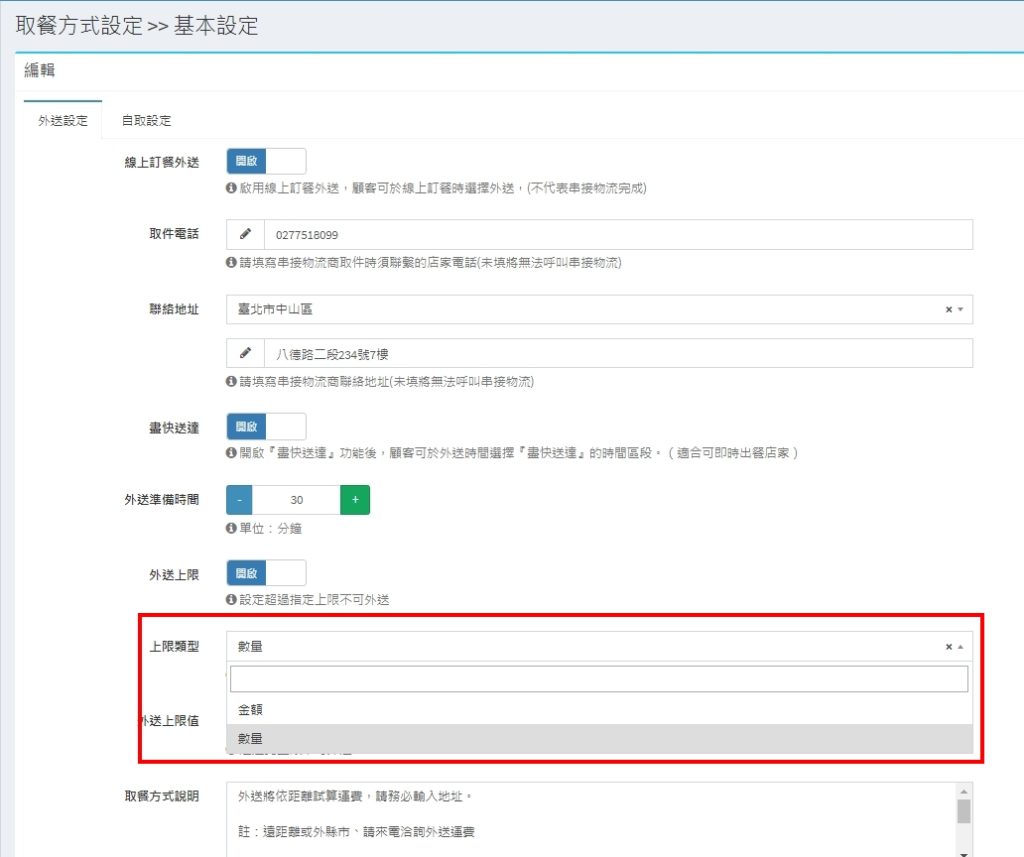Collapse the 上限類型 dropdown
This screenshot has width=1024, height=857.
961,647
